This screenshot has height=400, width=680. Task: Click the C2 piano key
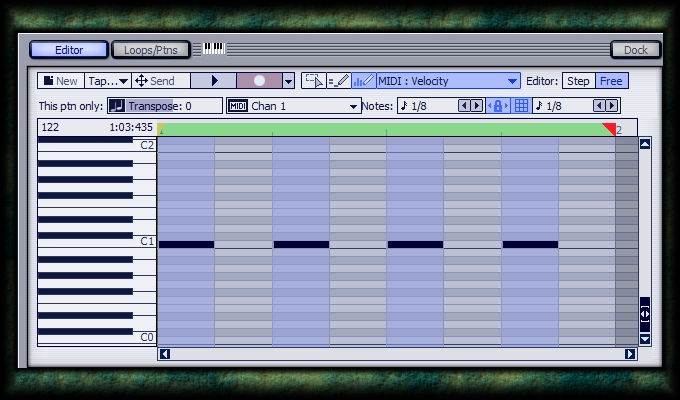(144, 145)
